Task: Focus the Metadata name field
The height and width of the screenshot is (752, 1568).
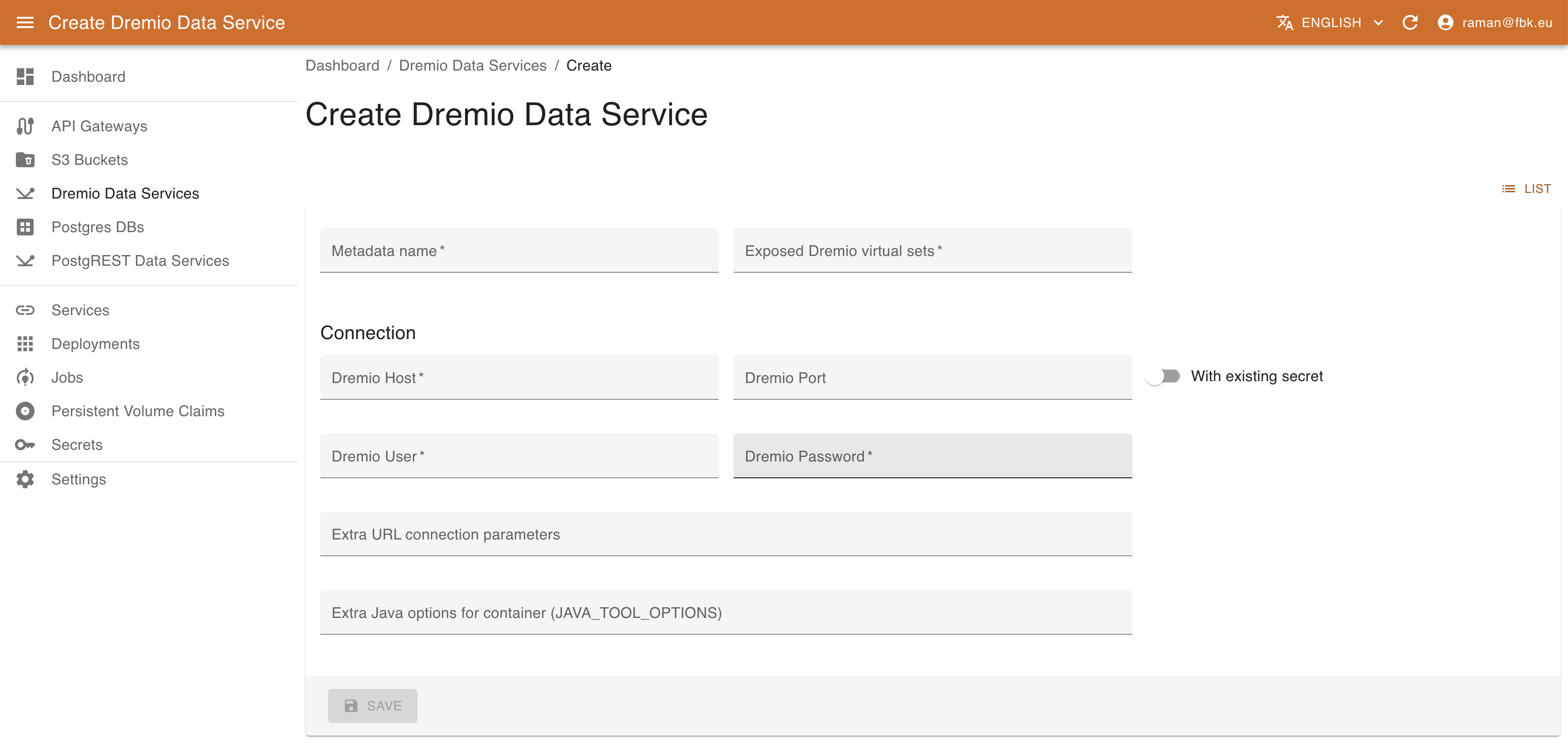Action: point(519,250)
